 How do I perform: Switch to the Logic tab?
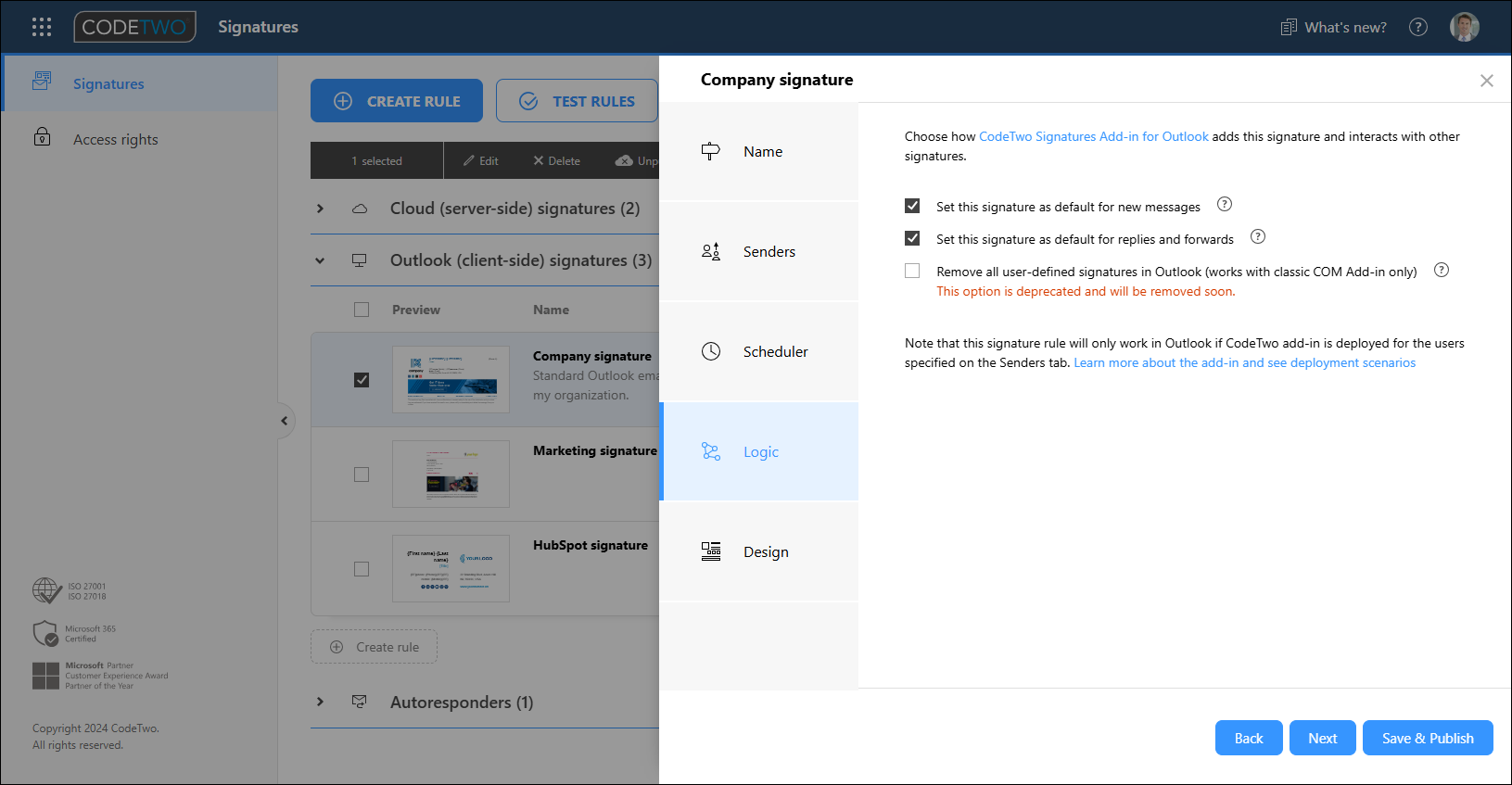[759, 451]
